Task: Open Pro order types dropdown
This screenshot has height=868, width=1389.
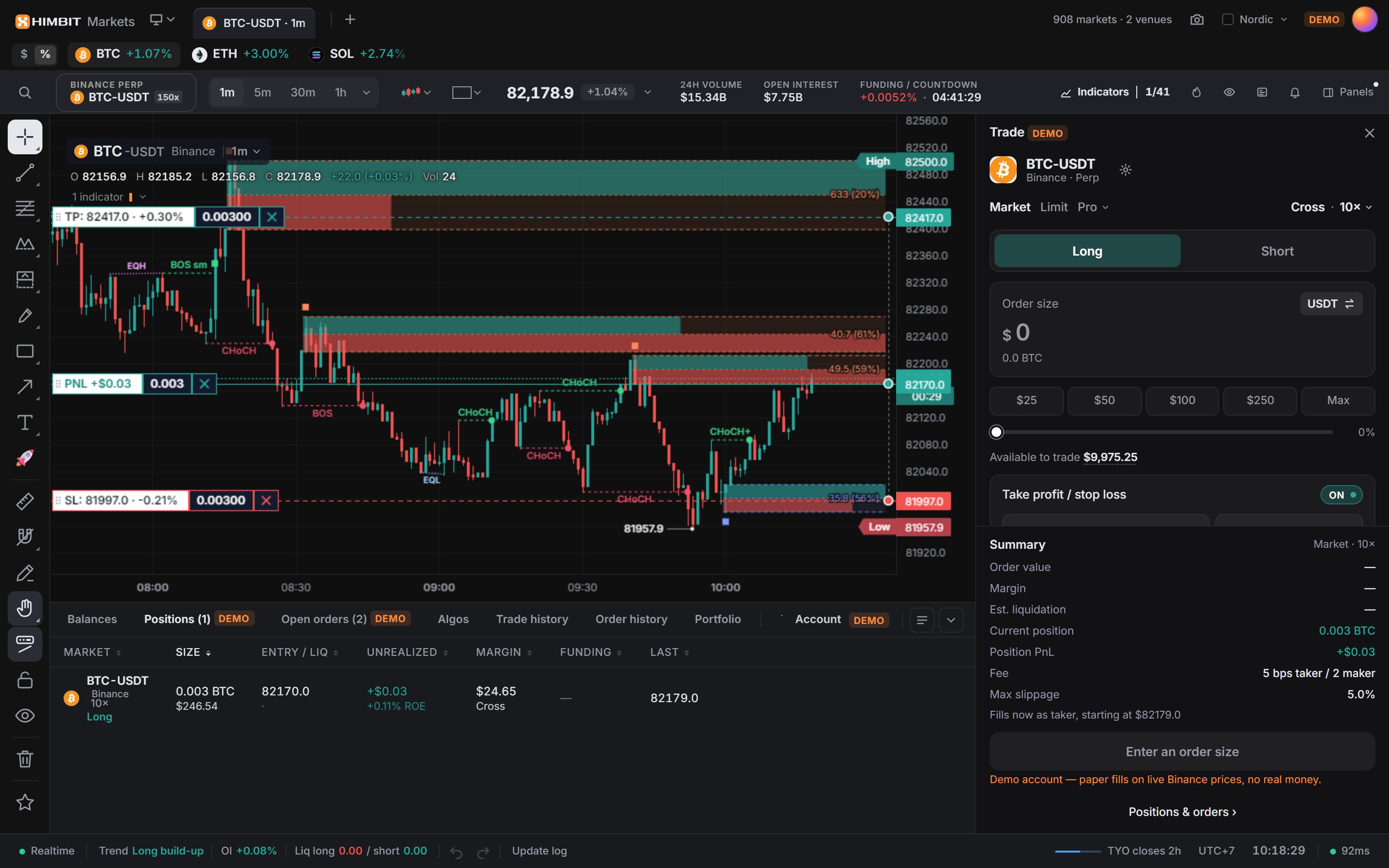Action: pos(1093,207)
